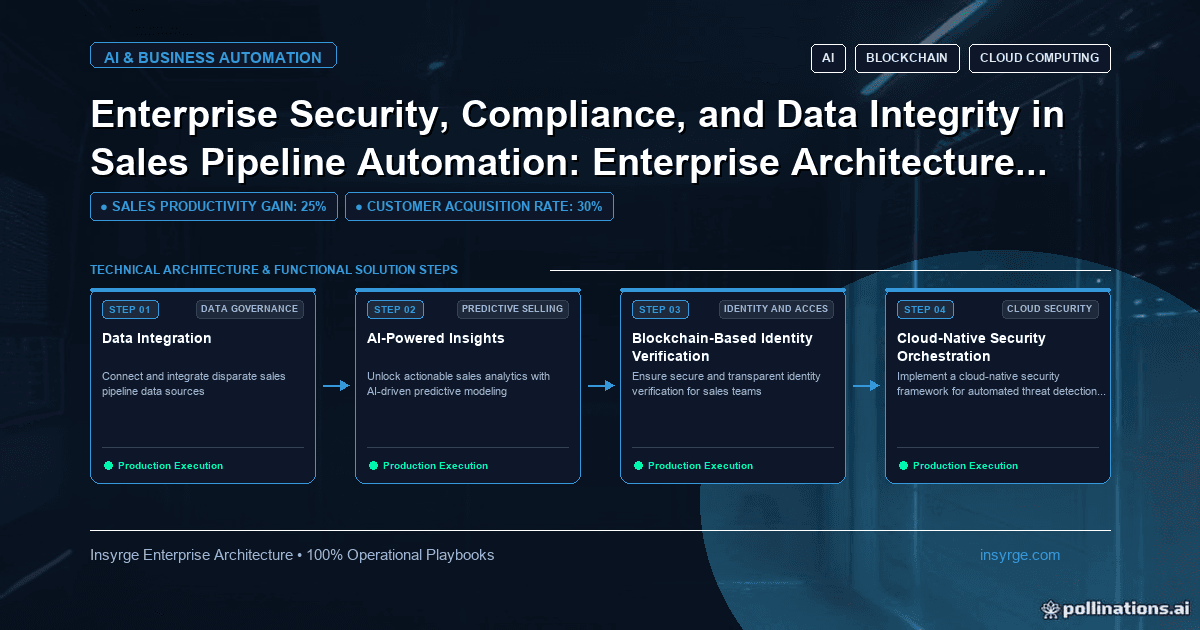This screenshot has height=630, width=1200.
Task: Click the Data Integration card title
Action: (x=157, y=338)
